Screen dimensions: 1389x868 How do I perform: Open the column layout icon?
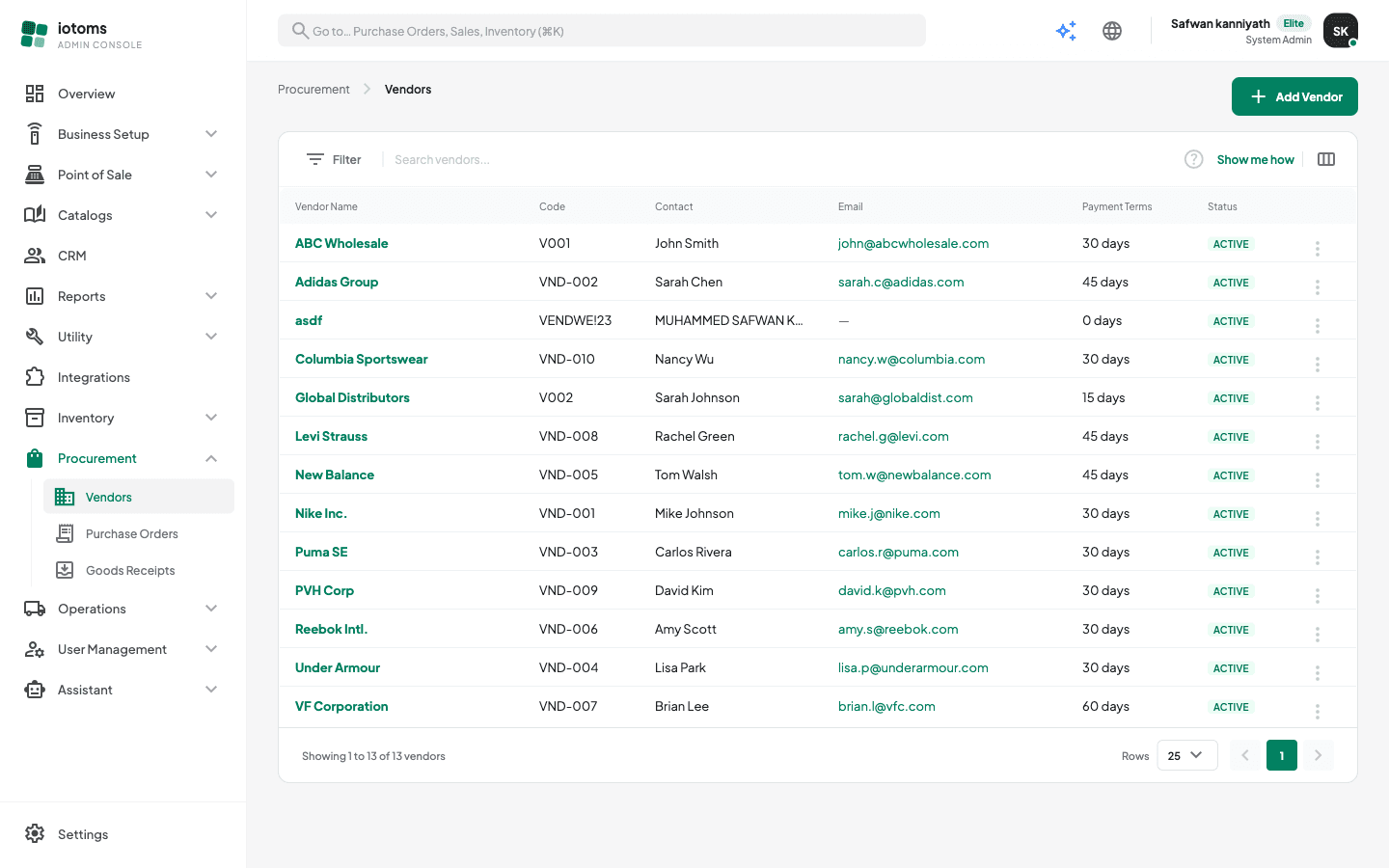coord(1326,159)
